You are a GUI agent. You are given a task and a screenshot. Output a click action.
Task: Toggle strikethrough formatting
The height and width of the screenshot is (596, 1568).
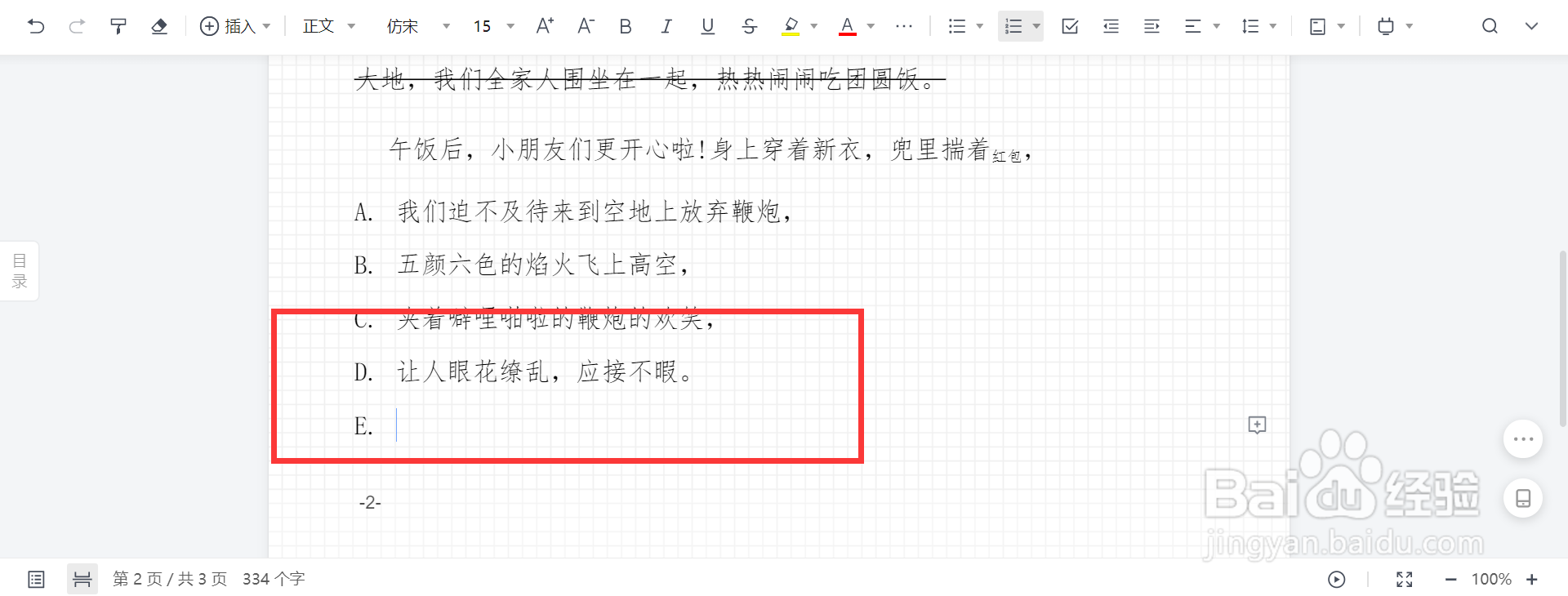point(749,26)
